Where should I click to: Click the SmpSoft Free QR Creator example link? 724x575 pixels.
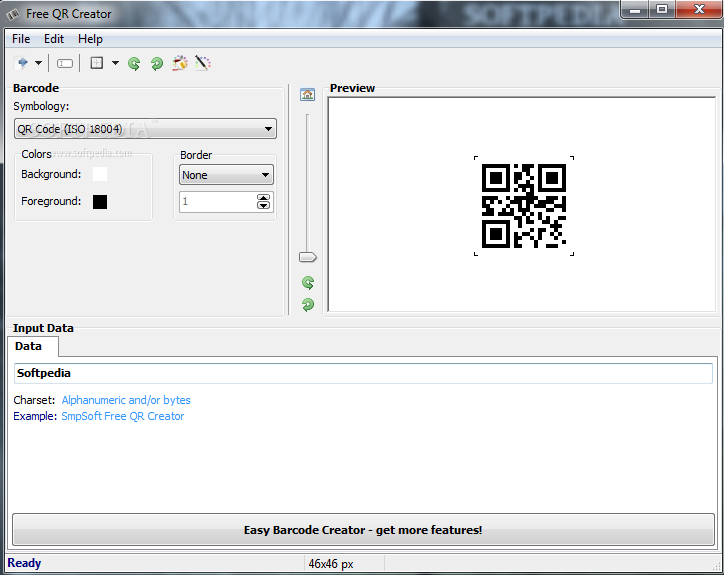[123, 416]
